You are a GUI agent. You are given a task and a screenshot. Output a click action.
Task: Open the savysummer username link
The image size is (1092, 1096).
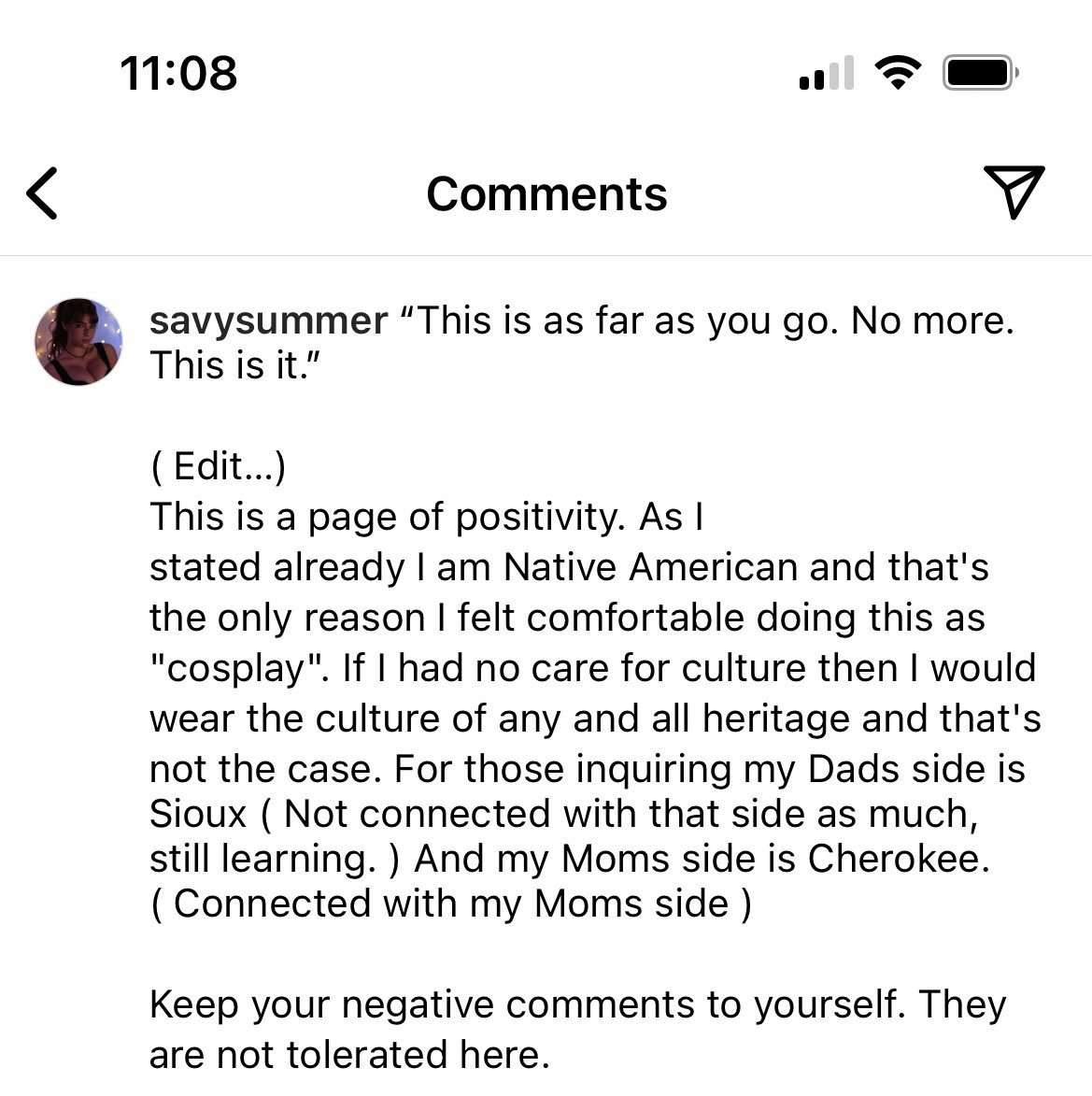[x=268, y=320]
